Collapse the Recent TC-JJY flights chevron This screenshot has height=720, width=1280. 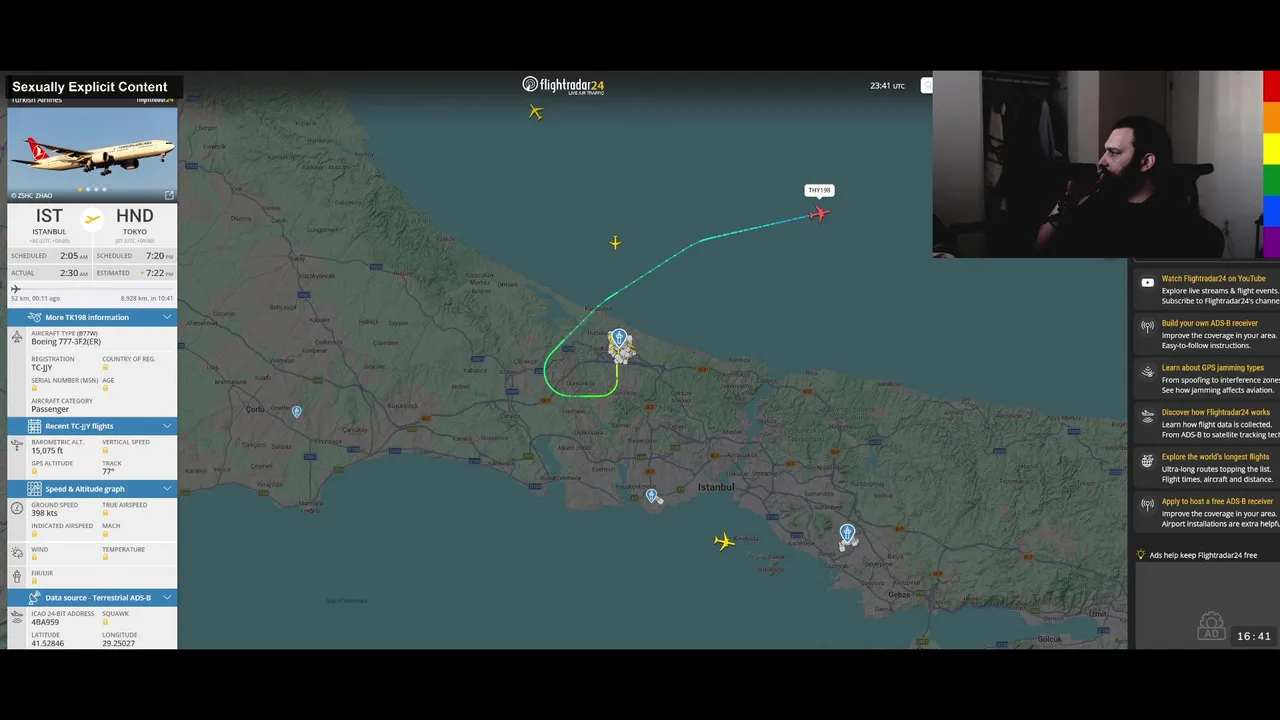(x=167, y=426)
